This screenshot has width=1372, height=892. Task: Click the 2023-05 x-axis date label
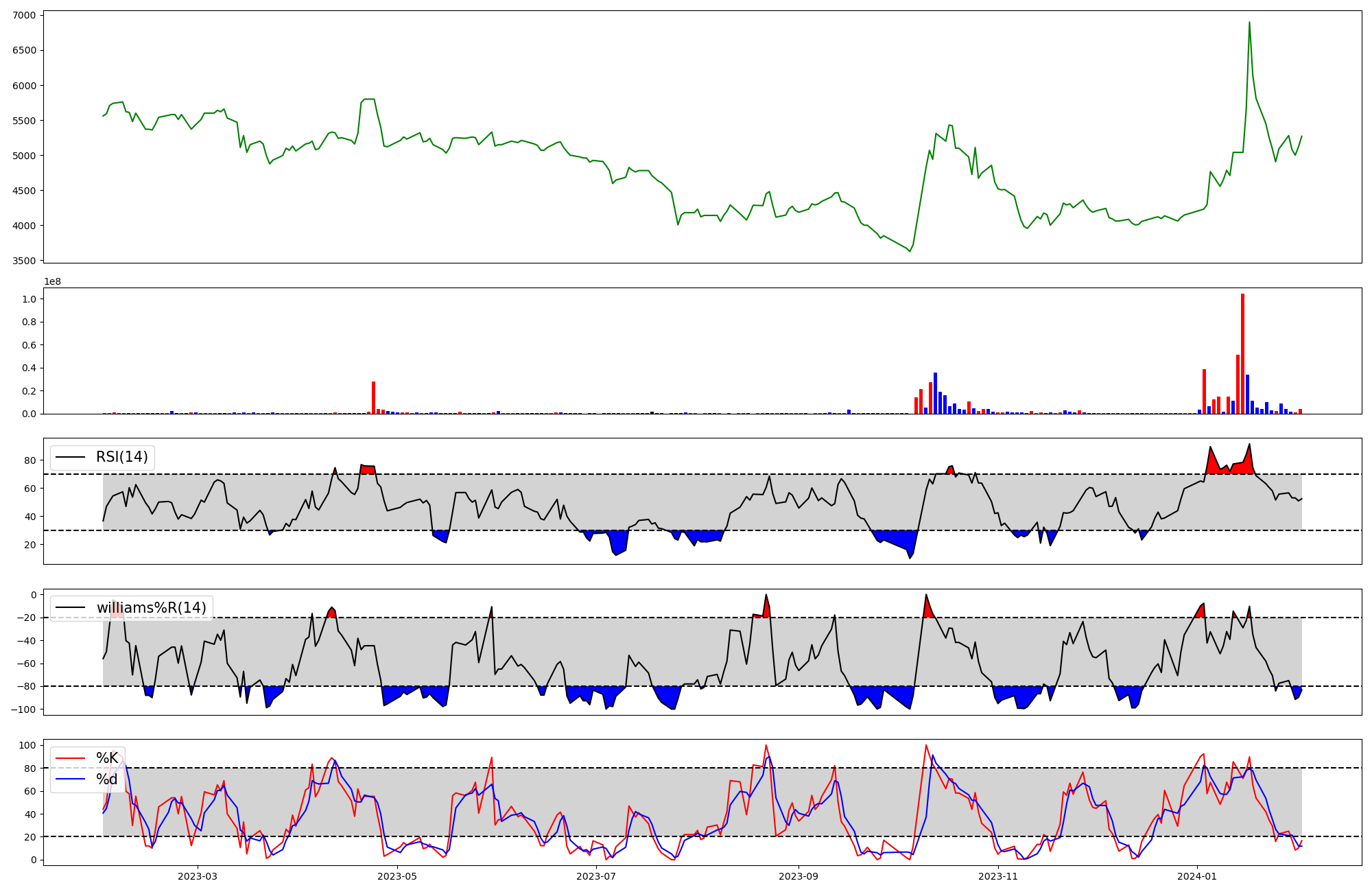(x=397, y=876)
